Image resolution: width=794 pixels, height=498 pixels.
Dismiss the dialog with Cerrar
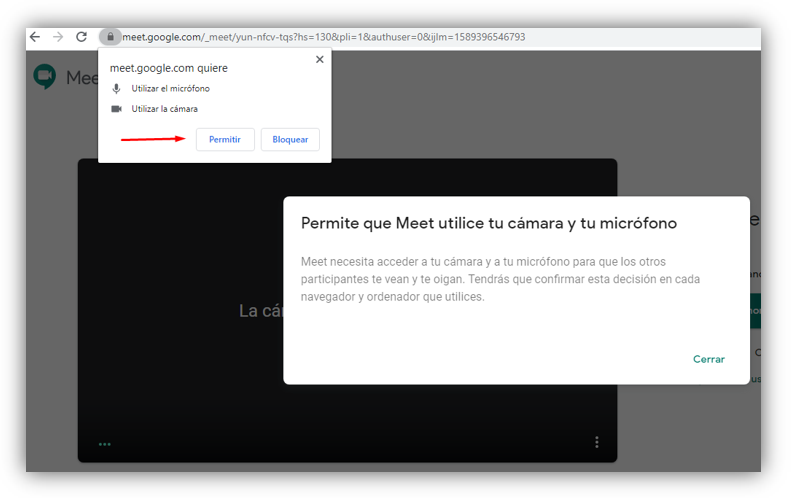(708, 359)
